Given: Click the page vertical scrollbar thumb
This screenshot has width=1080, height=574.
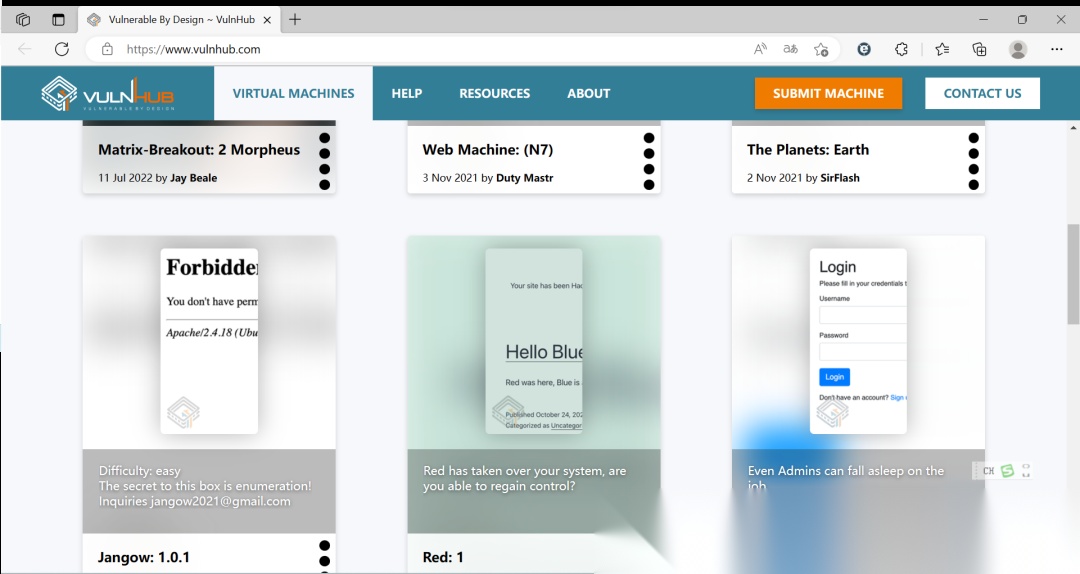Looking at the screenshot, I should tap(1073, 274).
